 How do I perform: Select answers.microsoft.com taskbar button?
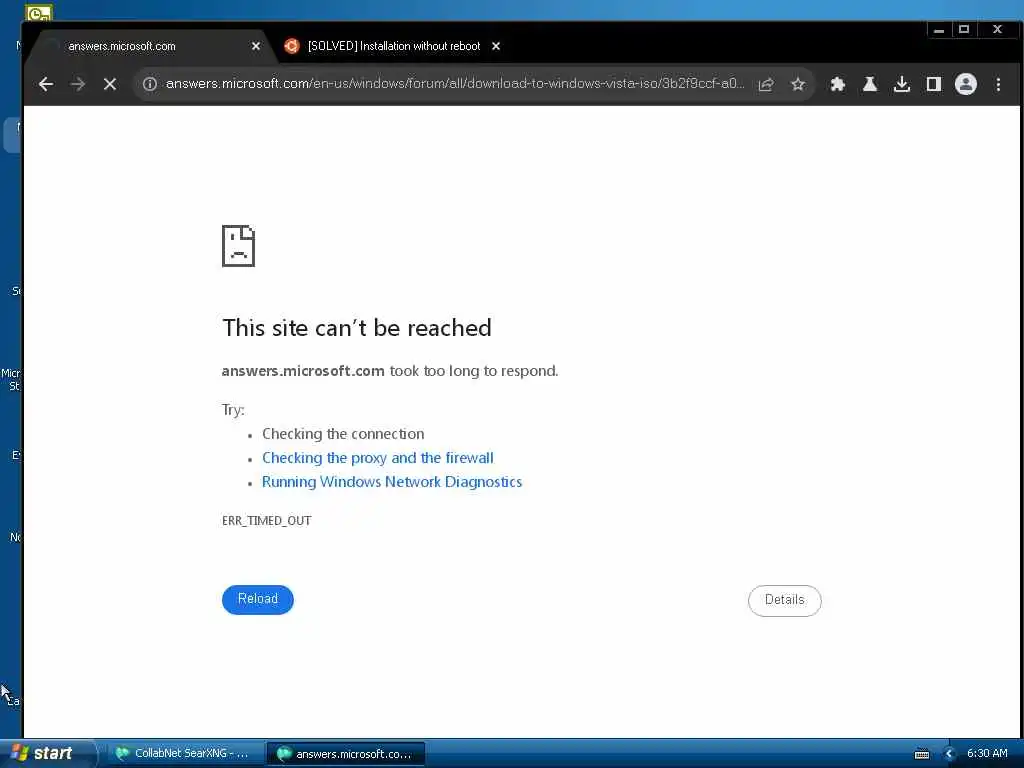[346, 754]
